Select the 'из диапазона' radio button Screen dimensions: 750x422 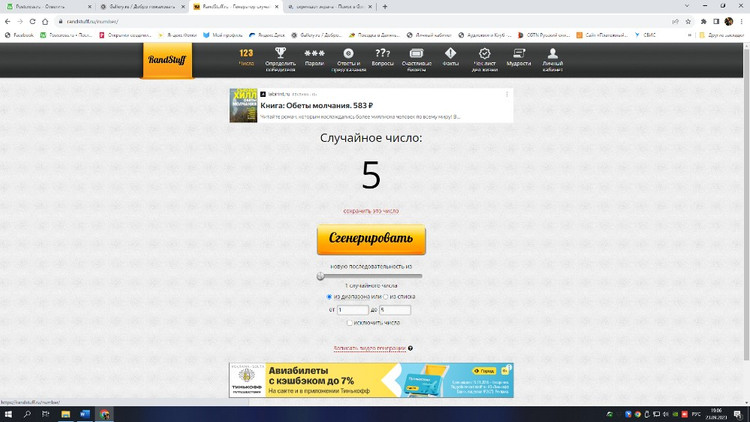tap(330, 297)
